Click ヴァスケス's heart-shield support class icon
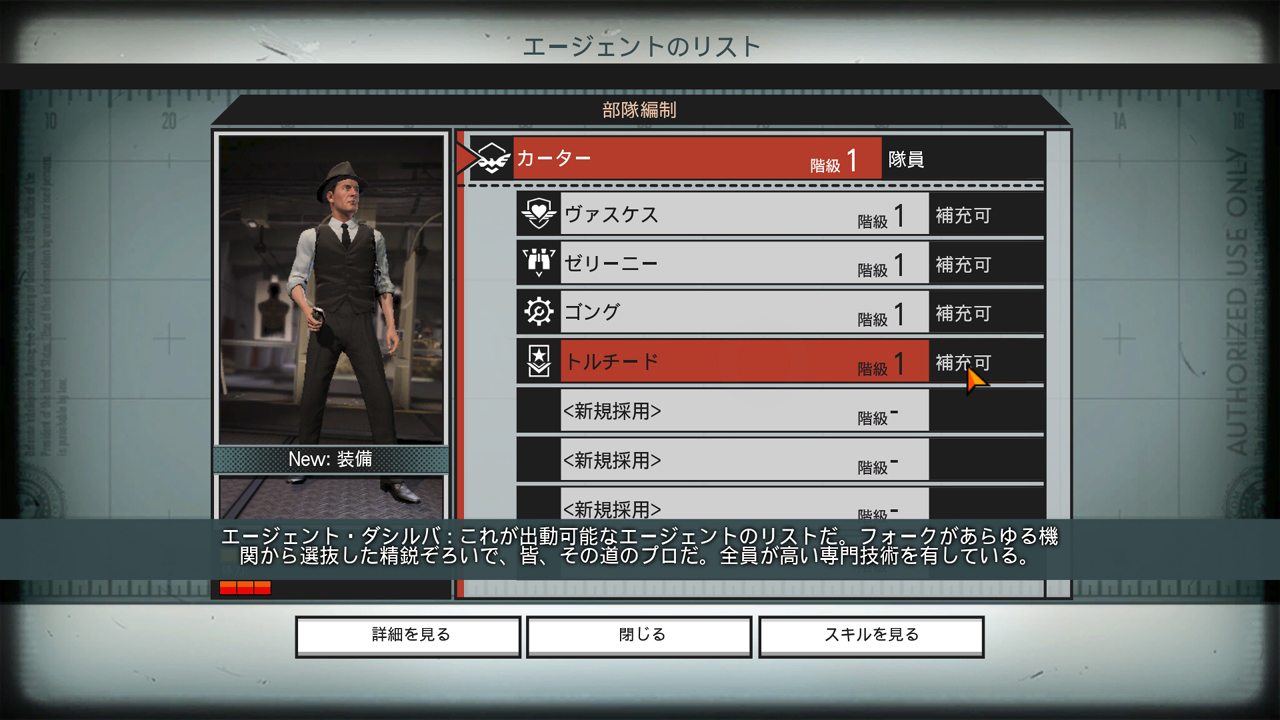This screenshot has height=720, width=1280. [x=538, y=214]
